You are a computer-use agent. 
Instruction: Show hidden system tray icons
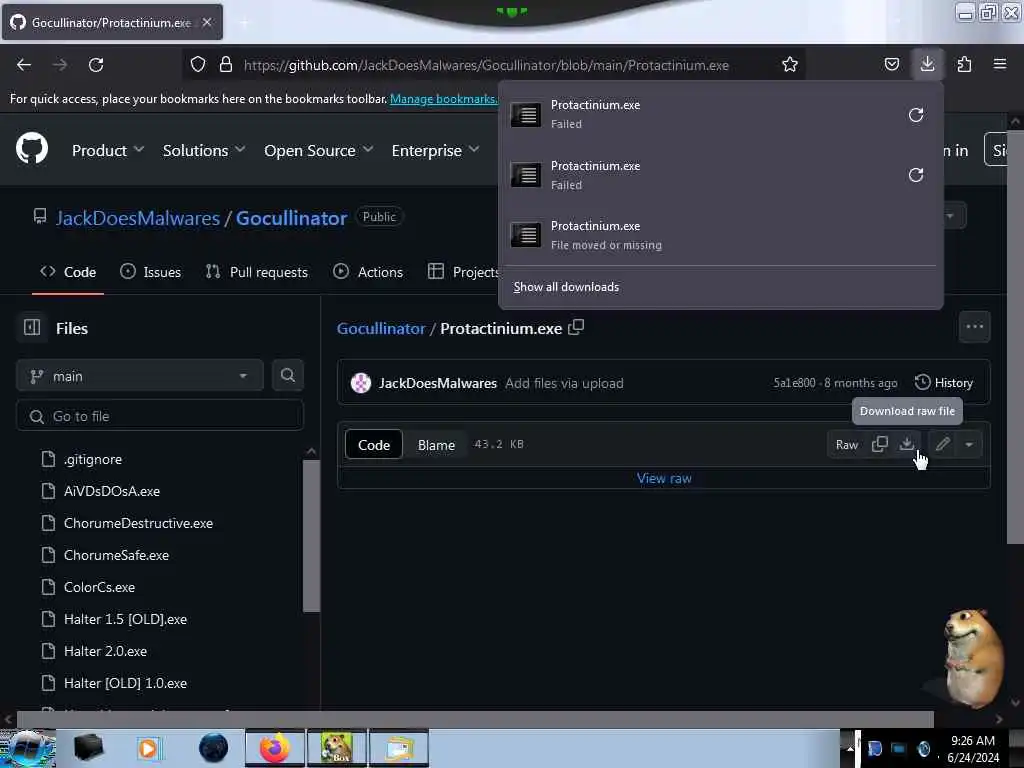850,748
